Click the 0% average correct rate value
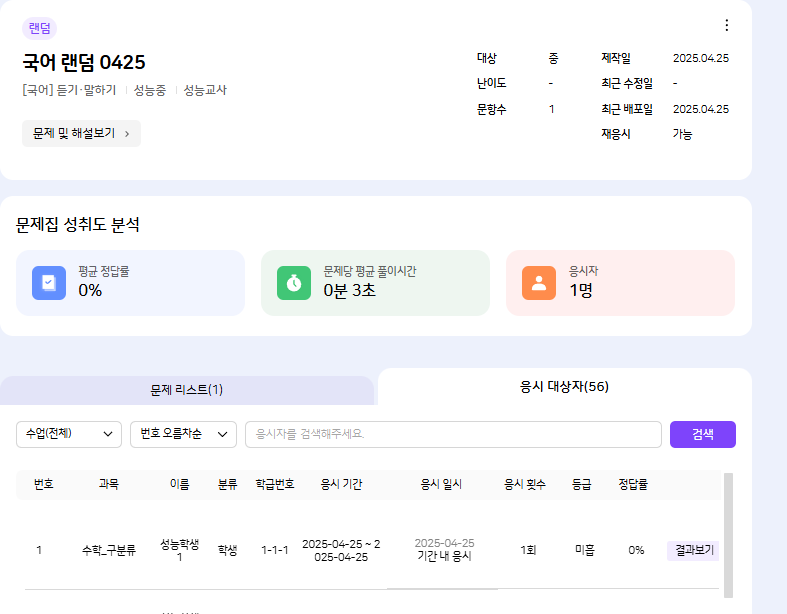 [x=90, y=290]
